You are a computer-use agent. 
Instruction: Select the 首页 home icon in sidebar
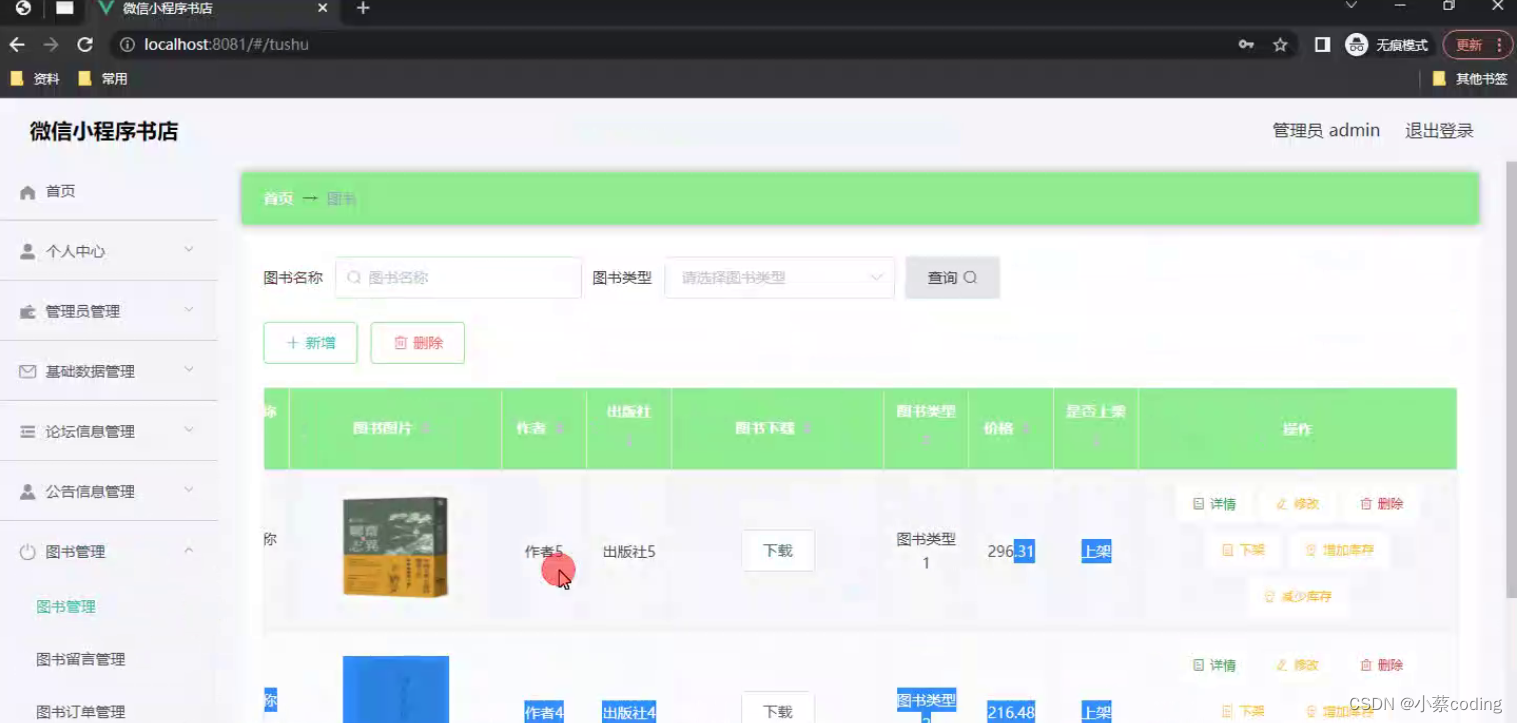pyautogui.click(x=28, y=191)
